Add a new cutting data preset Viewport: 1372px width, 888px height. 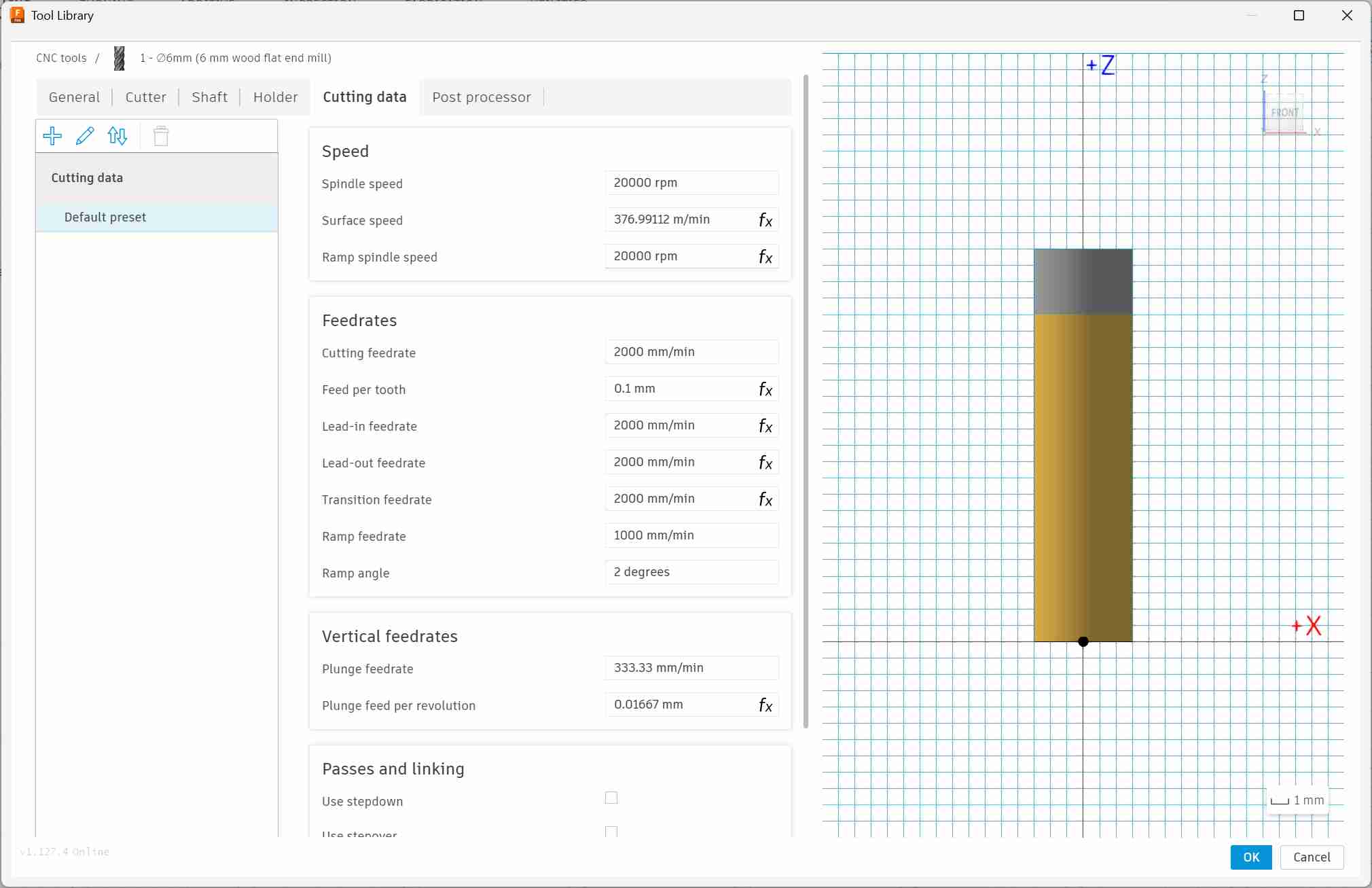pyautogui.click(x=52, y=136)
